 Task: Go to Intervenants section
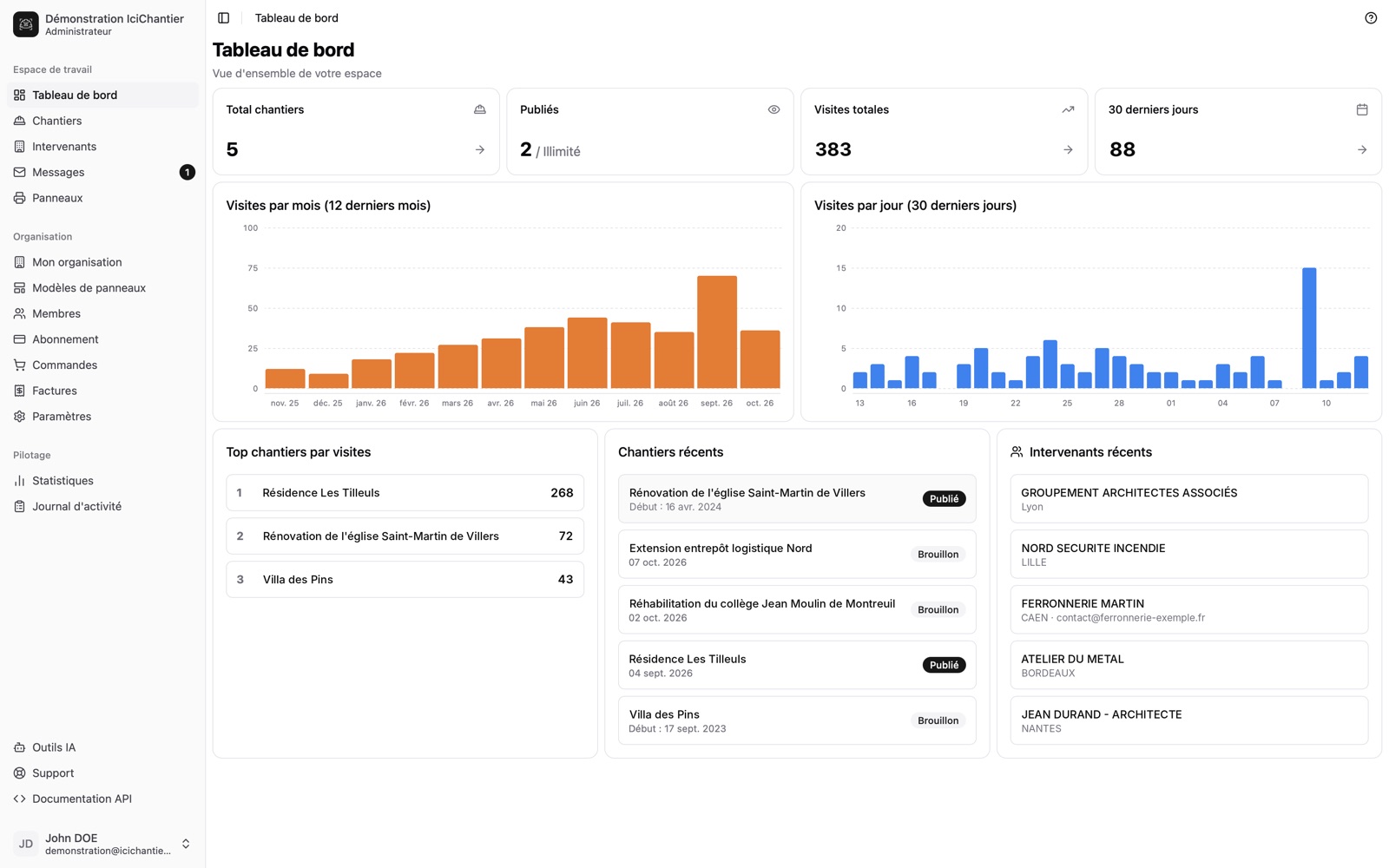[x=102, y=147]
